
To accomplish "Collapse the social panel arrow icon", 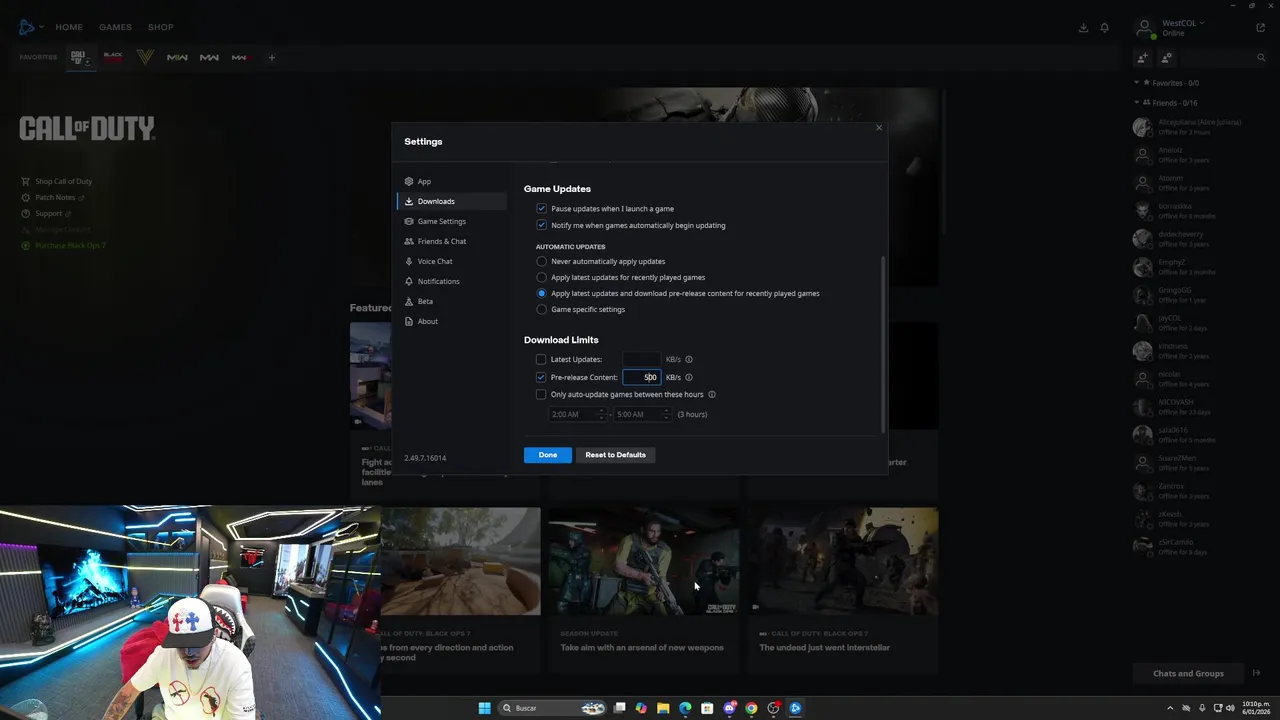I will [x=1257, y=673].
